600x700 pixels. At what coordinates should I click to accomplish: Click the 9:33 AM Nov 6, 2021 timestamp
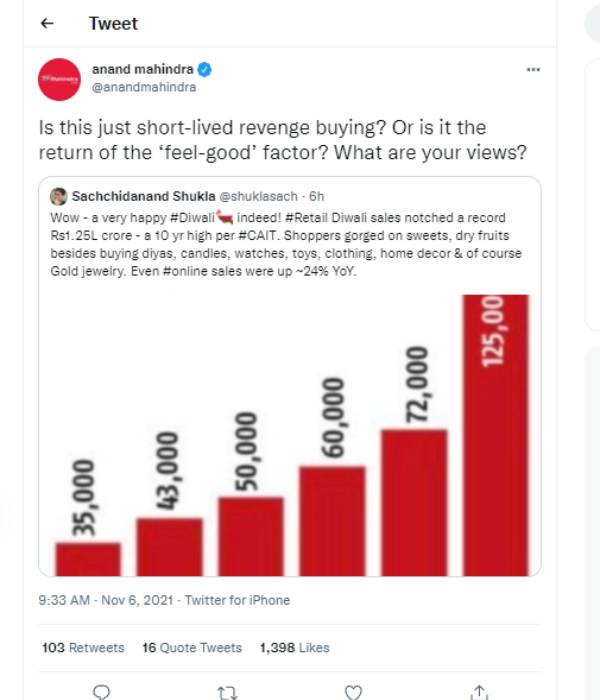click(102, 600)
